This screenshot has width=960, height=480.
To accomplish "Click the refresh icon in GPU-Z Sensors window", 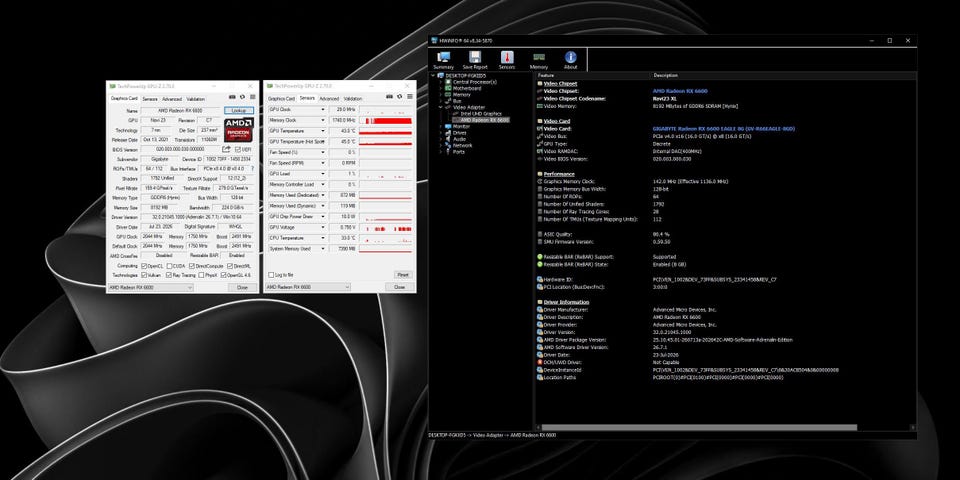I will [400, 97].
